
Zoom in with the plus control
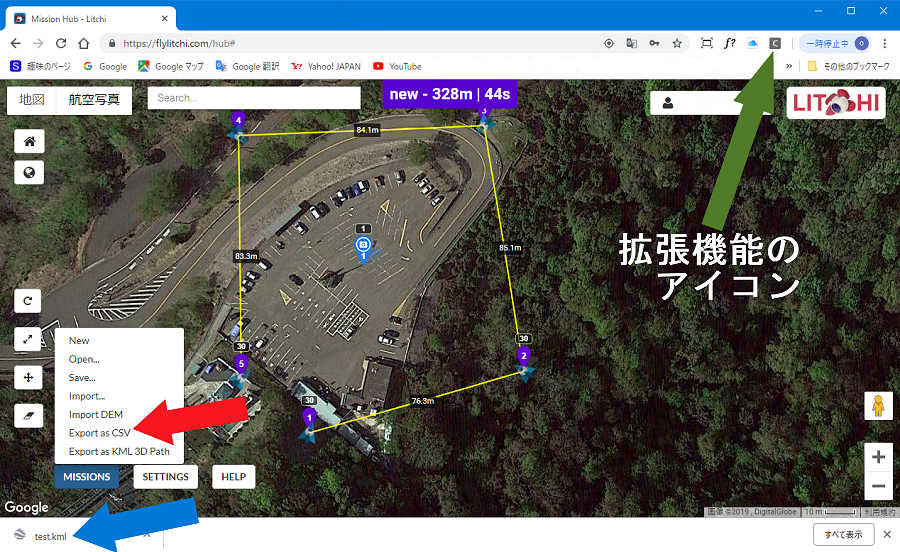[878, 457]
